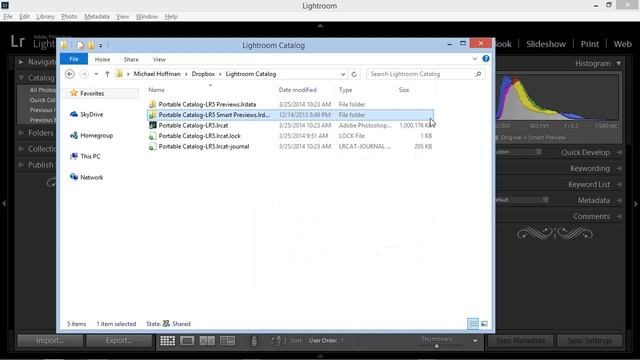This screenshot has width=640, height=360.
Task: Click Explorer forward navigation arrow
Action: pyautogui.click(x=84, y=74)
